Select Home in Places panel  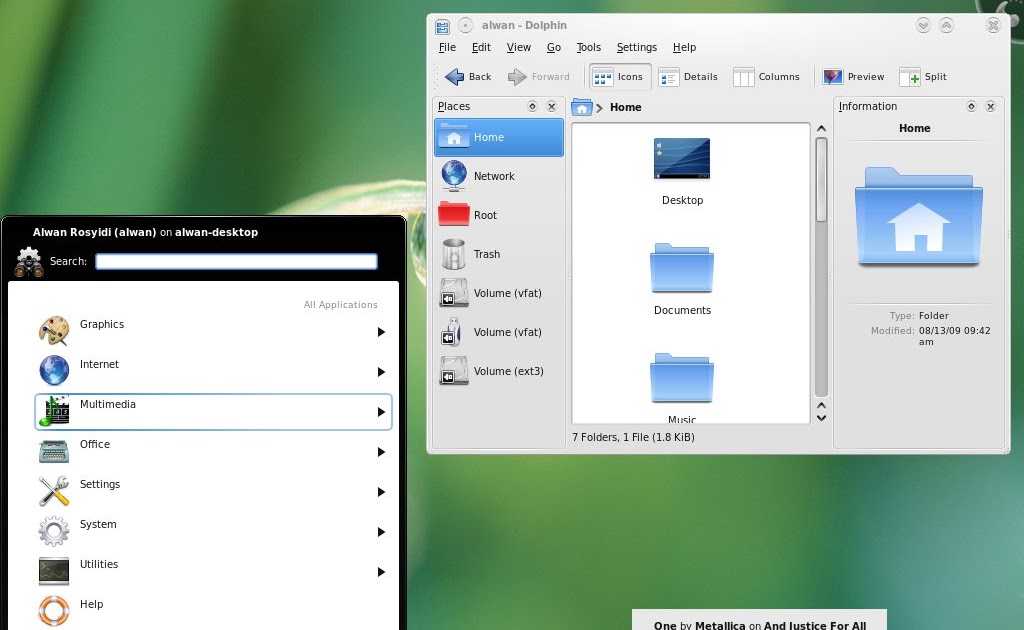499,137
